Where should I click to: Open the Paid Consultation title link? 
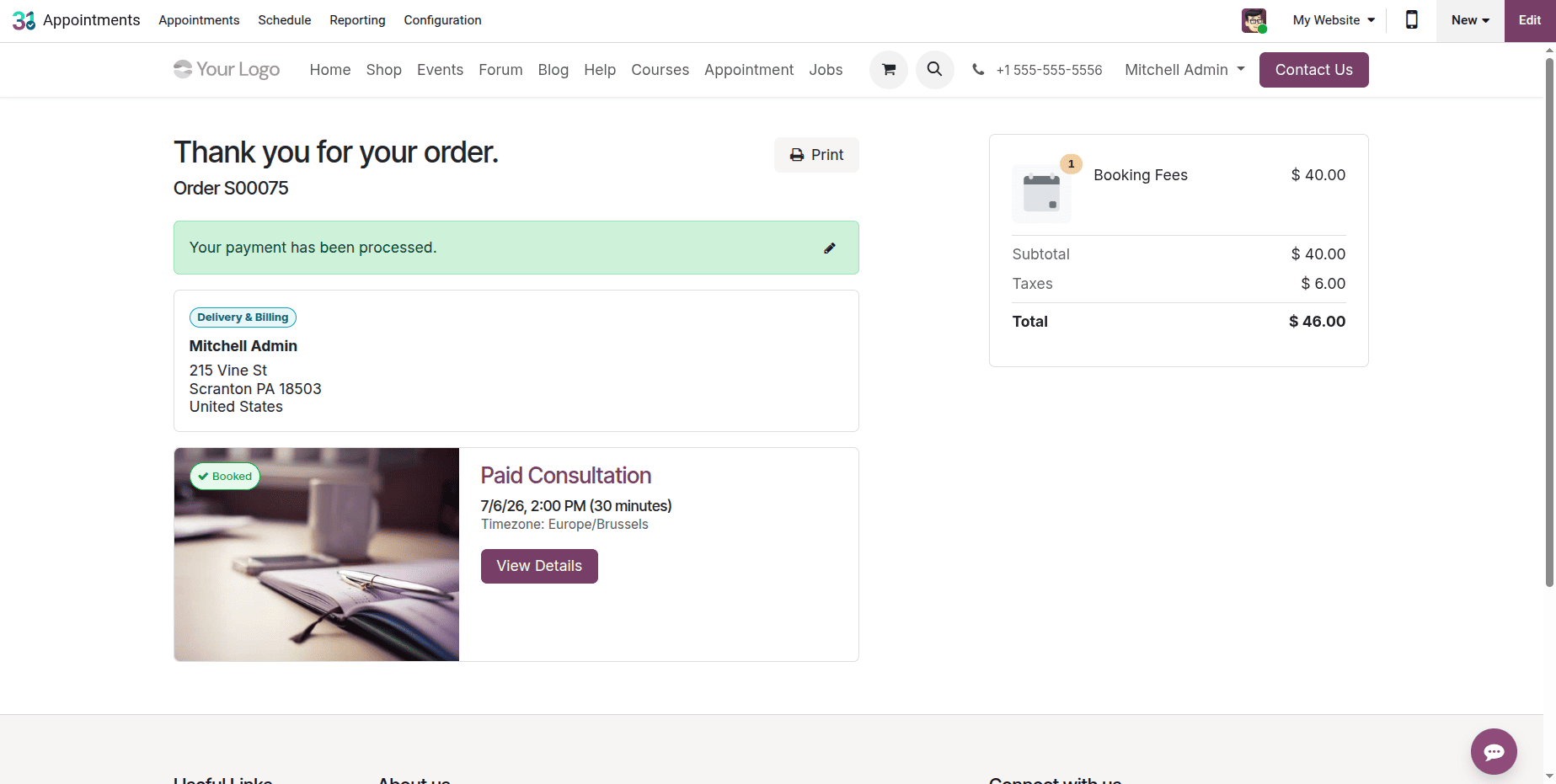click(x=566, y=476)
